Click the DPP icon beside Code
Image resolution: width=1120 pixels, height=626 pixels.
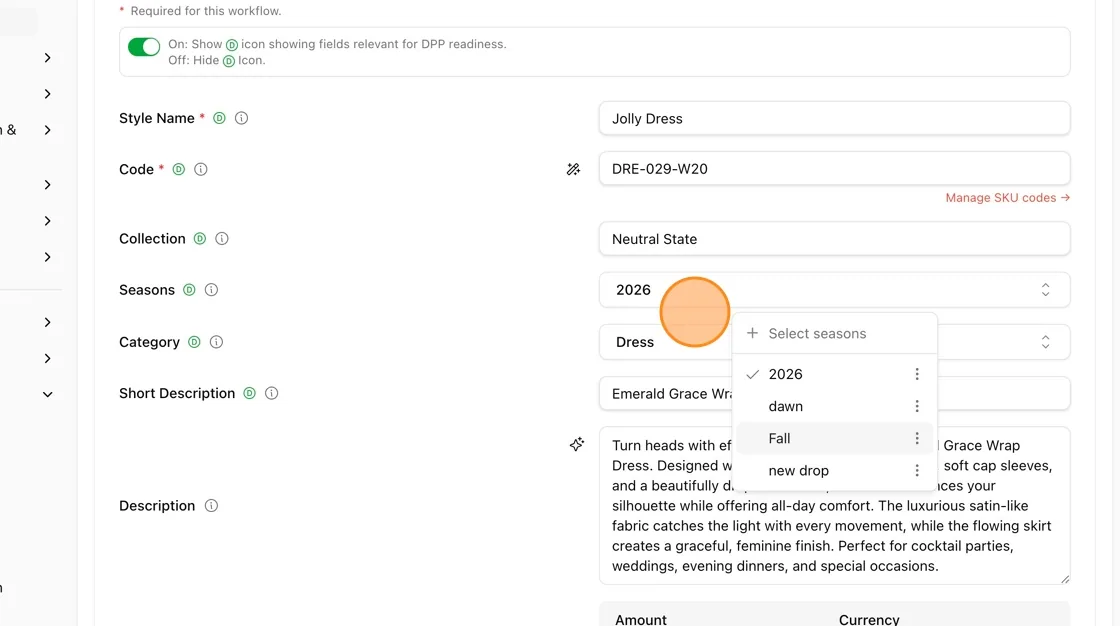coord(179,169)
